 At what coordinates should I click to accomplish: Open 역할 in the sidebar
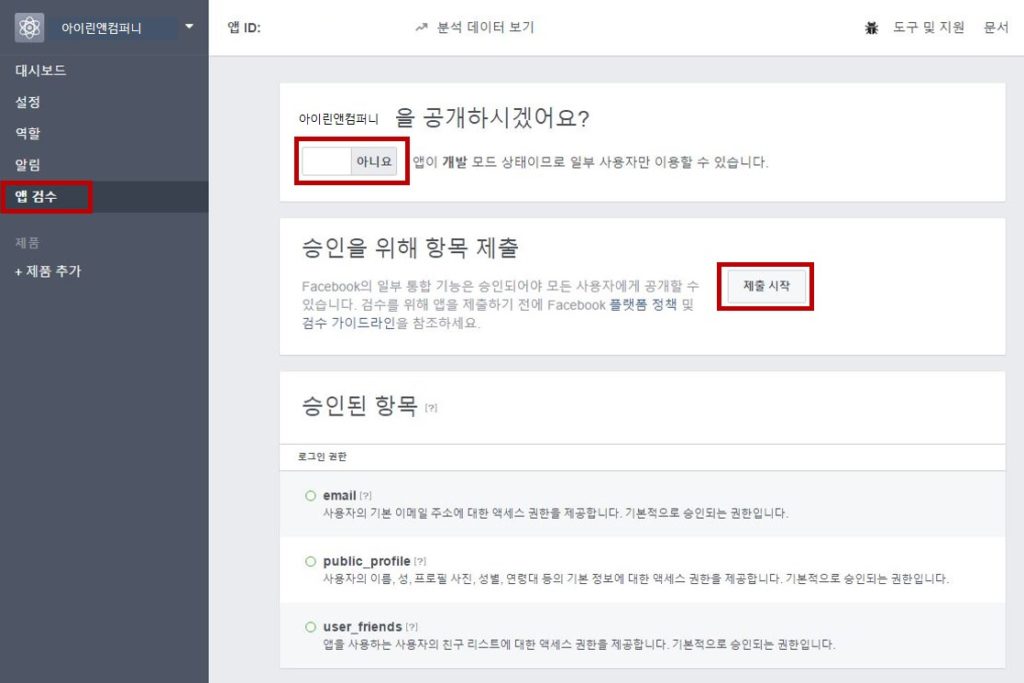pyautogui.click(x=28, y=133)
